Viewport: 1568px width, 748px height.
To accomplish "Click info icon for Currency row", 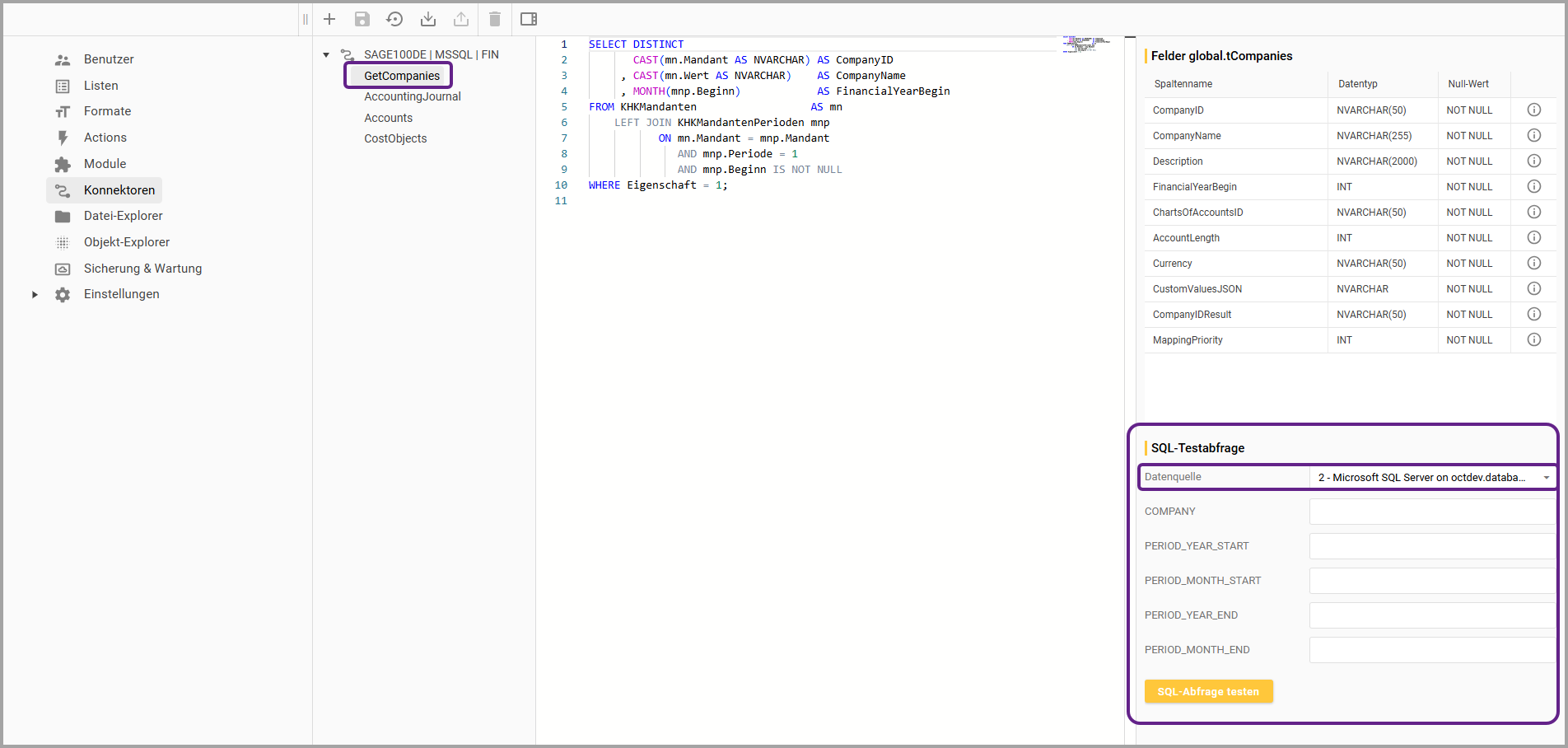I will [1533, 263].
